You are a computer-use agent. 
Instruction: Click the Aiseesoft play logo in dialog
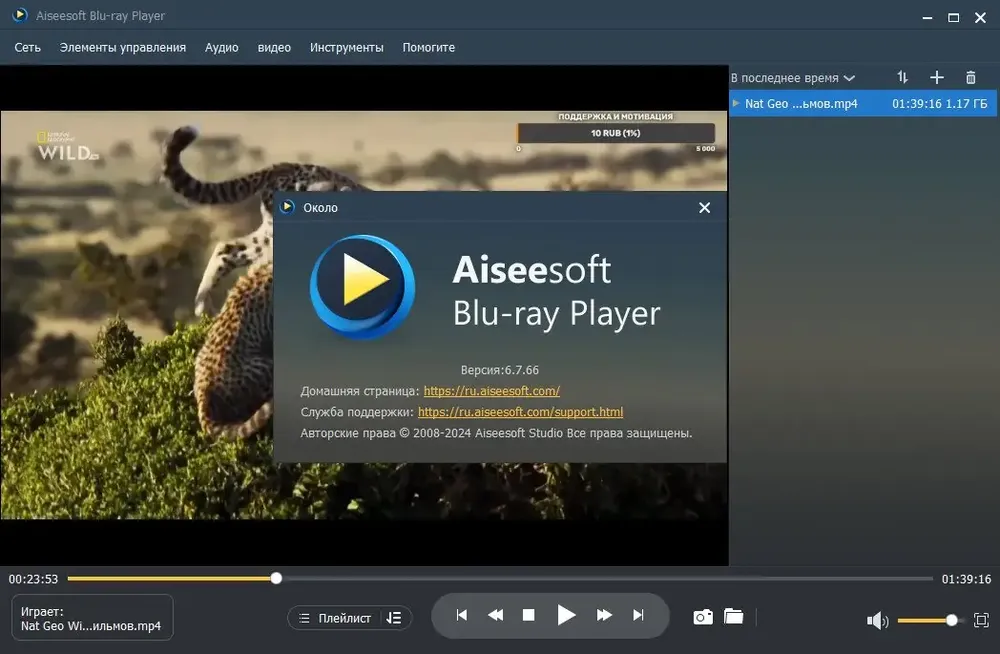coord(362,286)
